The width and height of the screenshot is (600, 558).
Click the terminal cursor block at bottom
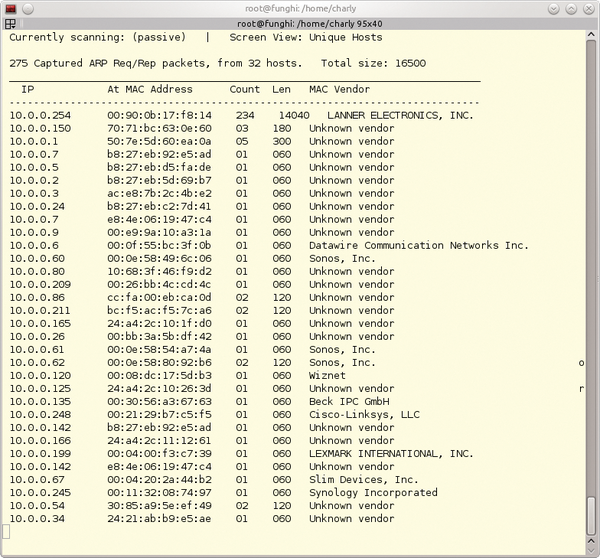coord(6,532)
